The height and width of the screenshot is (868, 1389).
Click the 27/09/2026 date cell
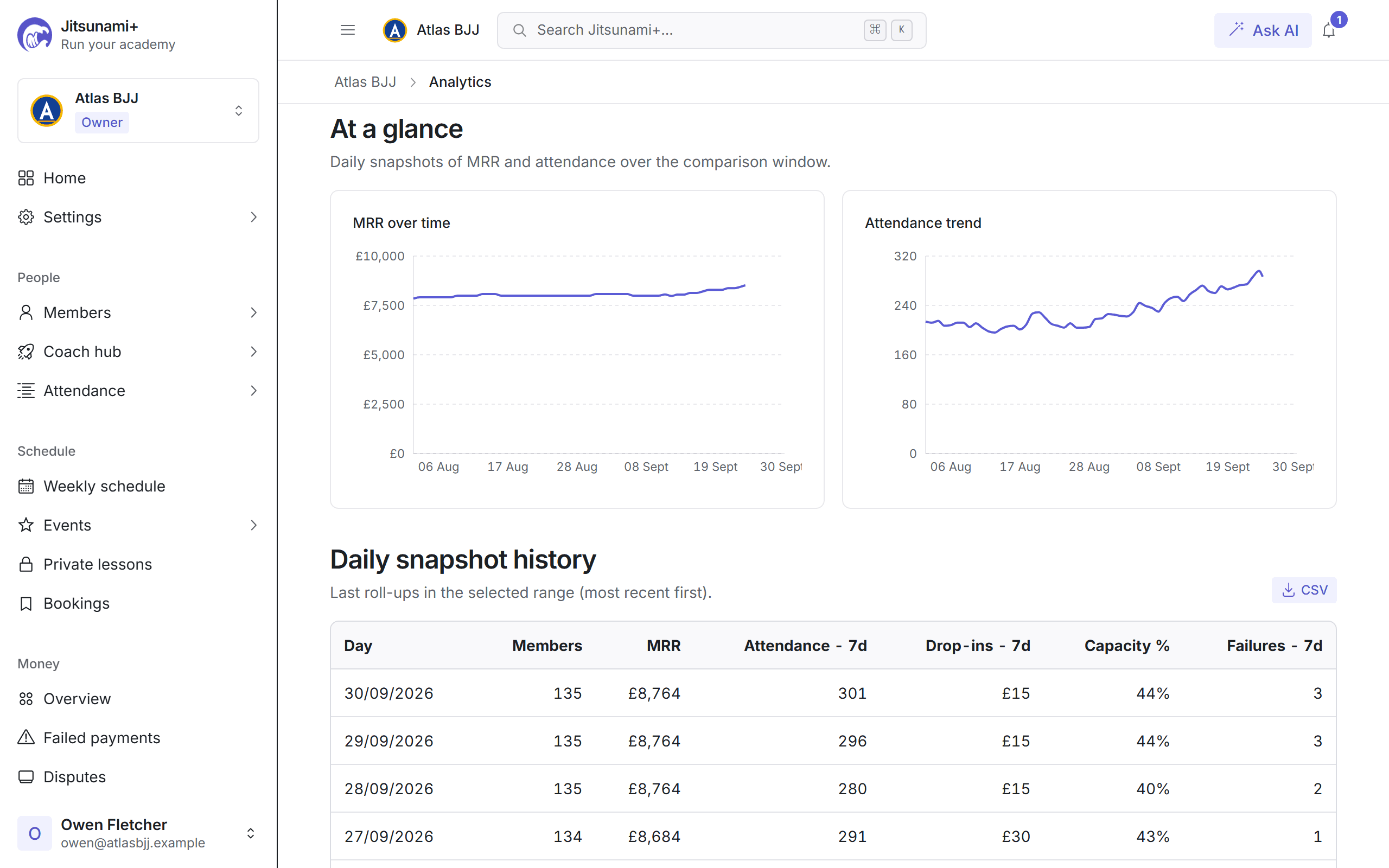pyautogui.click(x=388, y=837)
